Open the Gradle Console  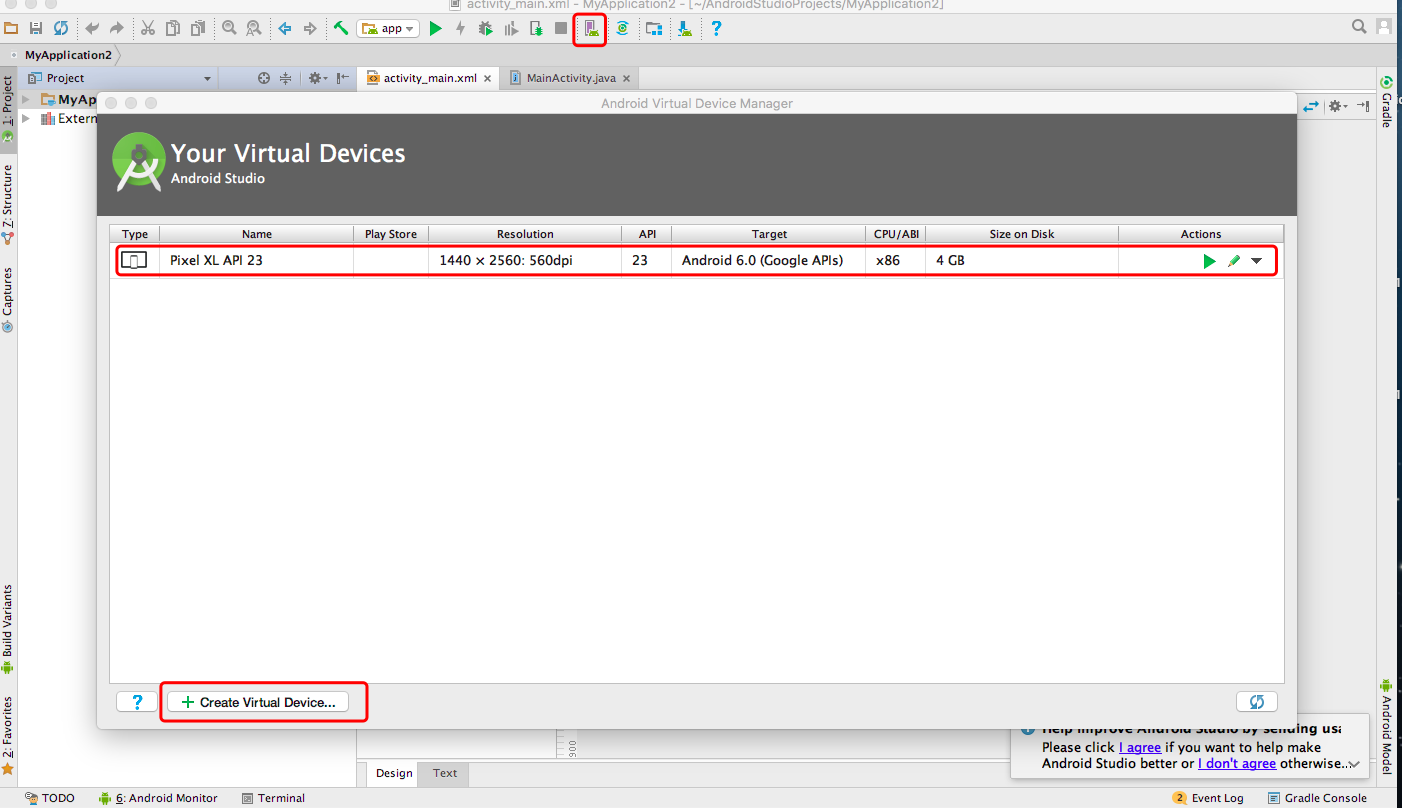pyautogui.click(x=1317, y=798)
